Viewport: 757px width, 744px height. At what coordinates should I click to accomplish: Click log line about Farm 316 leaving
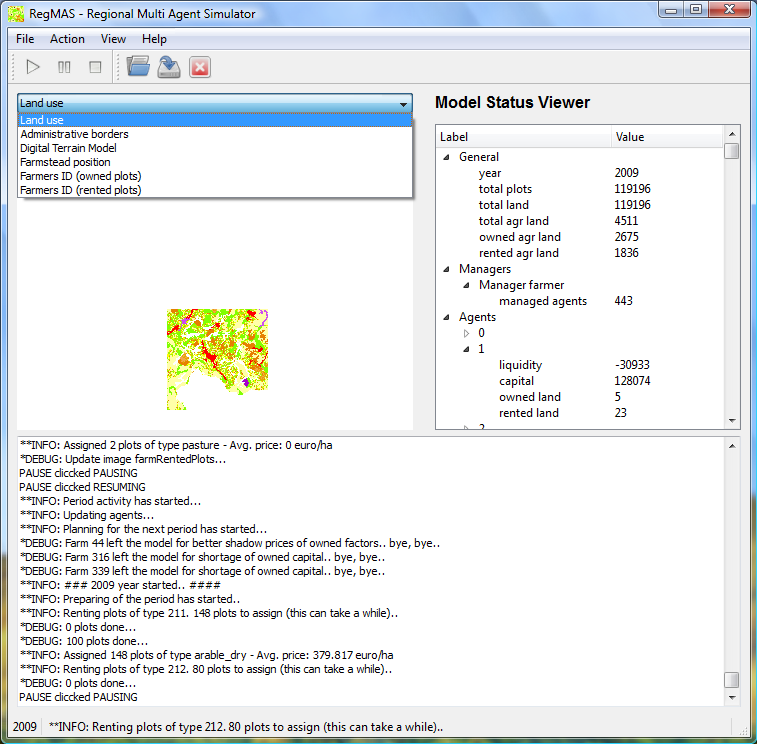(x=202, y=557)
